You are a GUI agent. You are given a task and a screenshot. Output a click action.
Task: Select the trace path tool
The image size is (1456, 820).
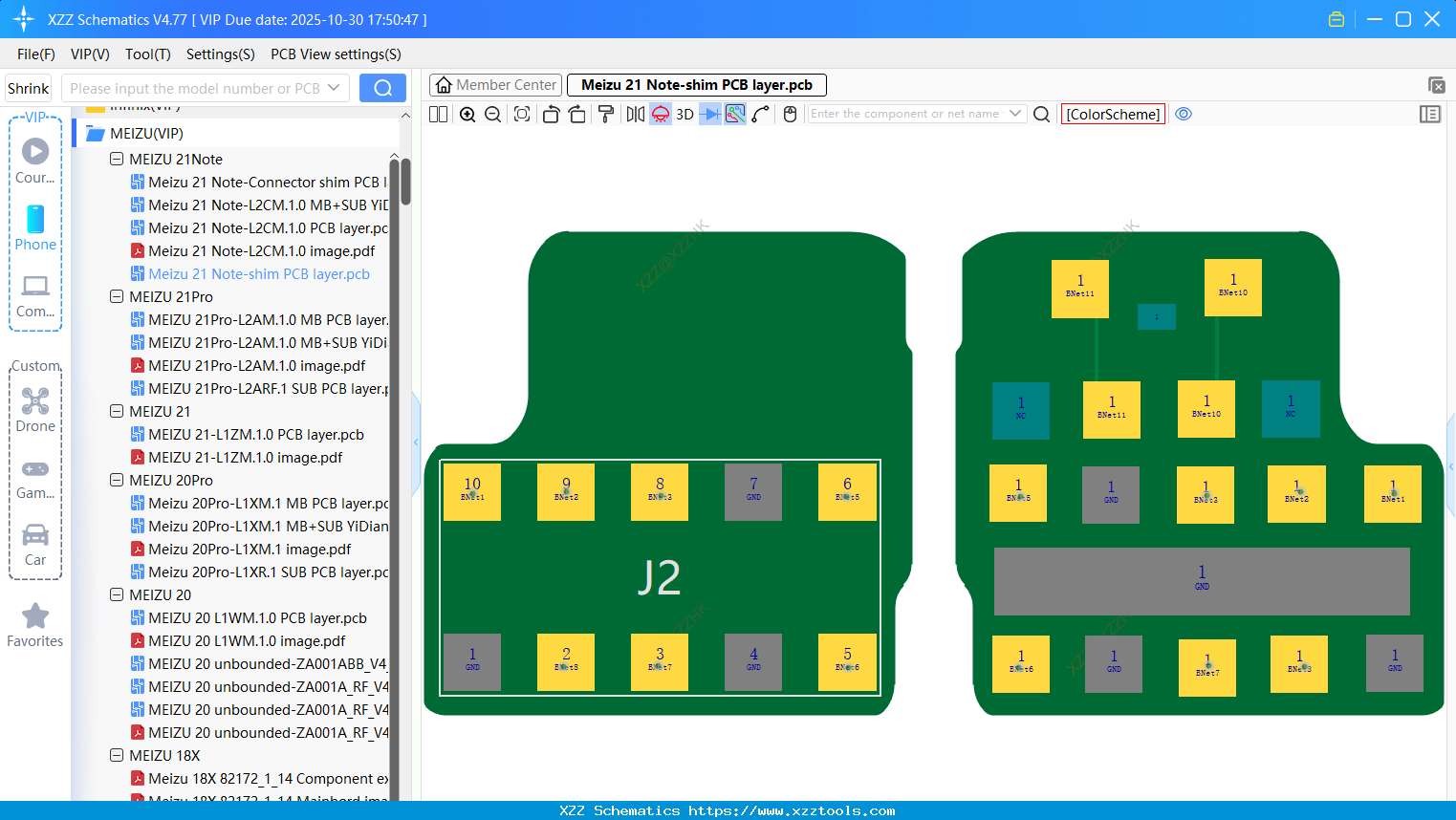click(761, 114)
